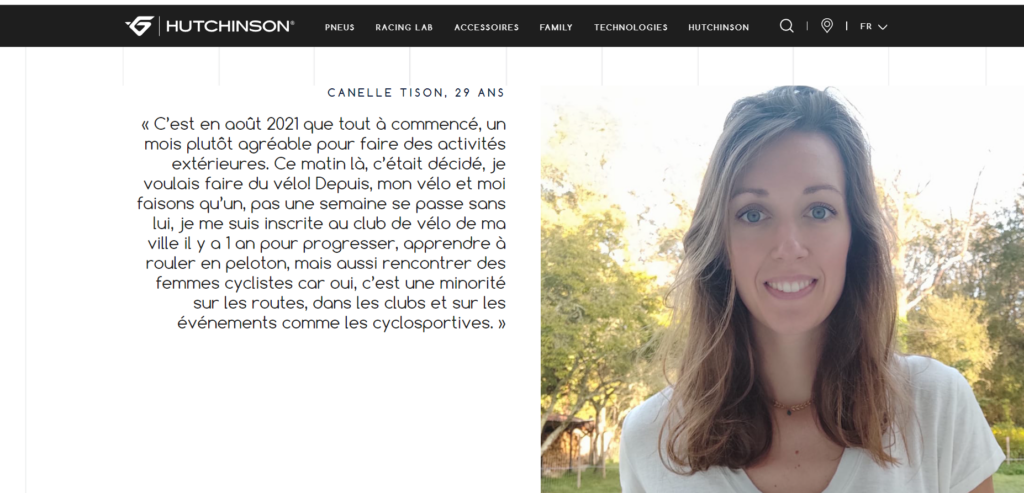
Task: Click the HUTCHINSON brand wordmark
Action: point(230,26)
